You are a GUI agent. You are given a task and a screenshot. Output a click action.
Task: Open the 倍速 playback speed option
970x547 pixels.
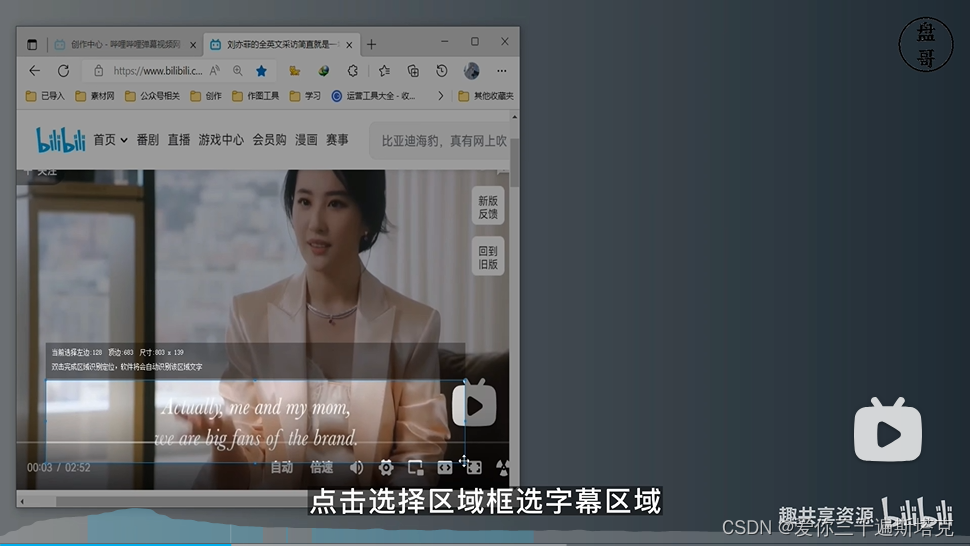click(321, 467)
